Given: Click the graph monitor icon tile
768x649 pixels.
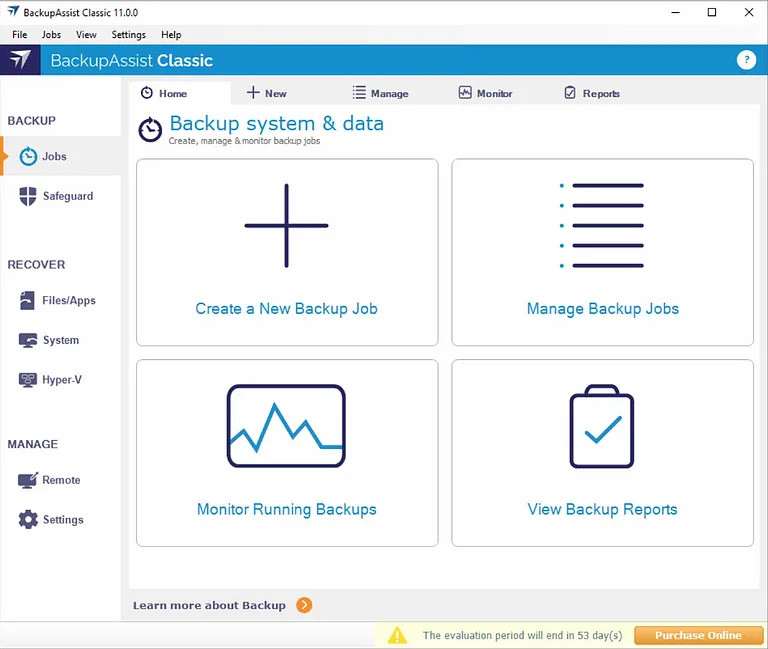Looking at the screenshot, I should click(287, 426).
